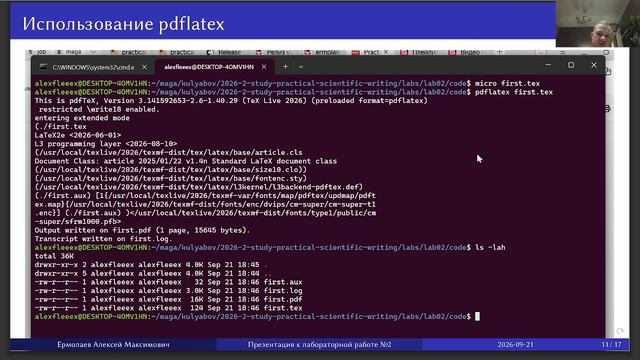Switch to the C:\WINDOWS\system32\cmd.exe terminal tab

coord(93,67)
